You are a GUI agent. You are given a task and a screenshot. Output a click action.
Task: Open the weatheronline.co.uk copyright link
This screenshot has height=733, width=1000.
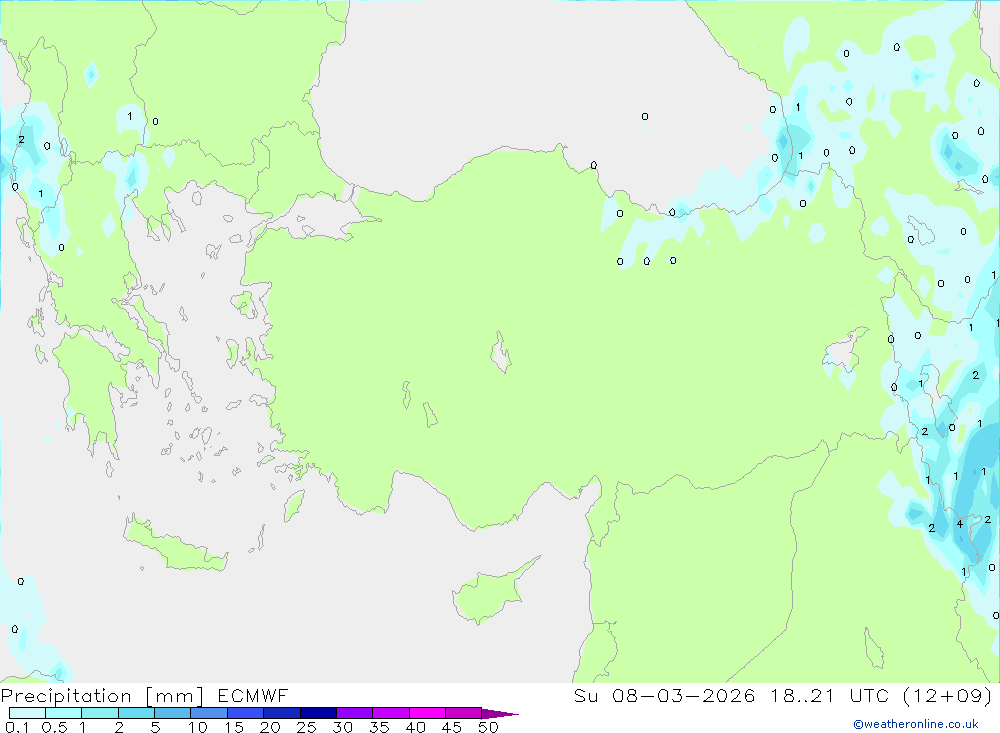915,724
